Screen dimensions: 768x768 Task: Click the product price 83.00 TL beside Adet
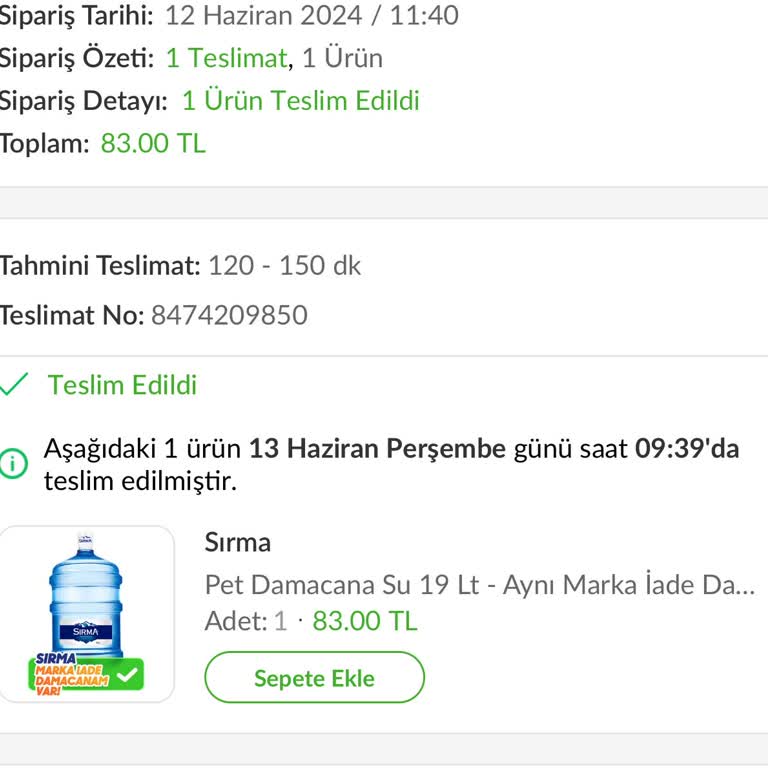[x=365, y=621]
